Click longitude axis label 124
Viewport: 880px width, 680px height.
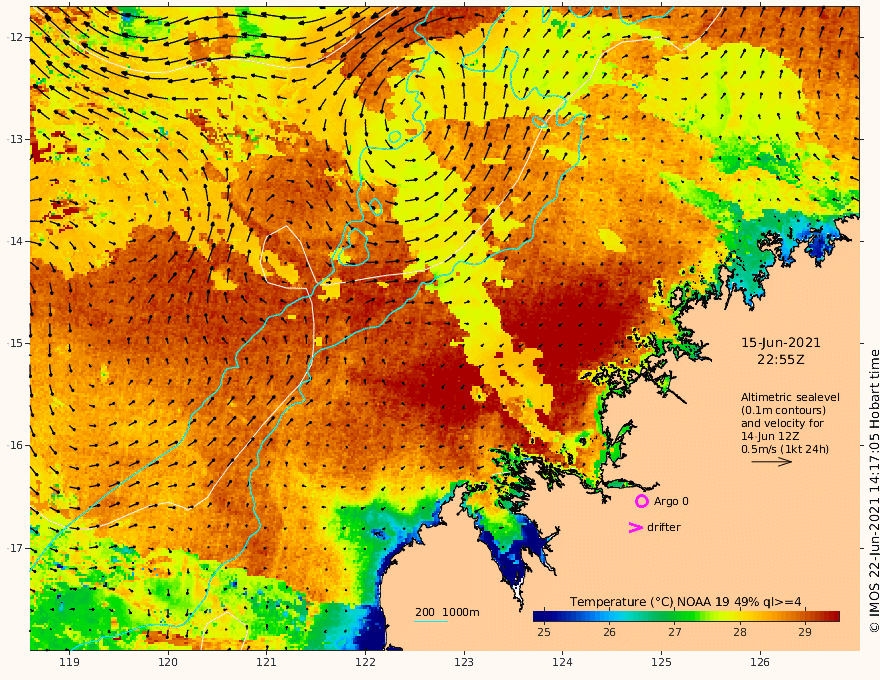pos(562,662)
